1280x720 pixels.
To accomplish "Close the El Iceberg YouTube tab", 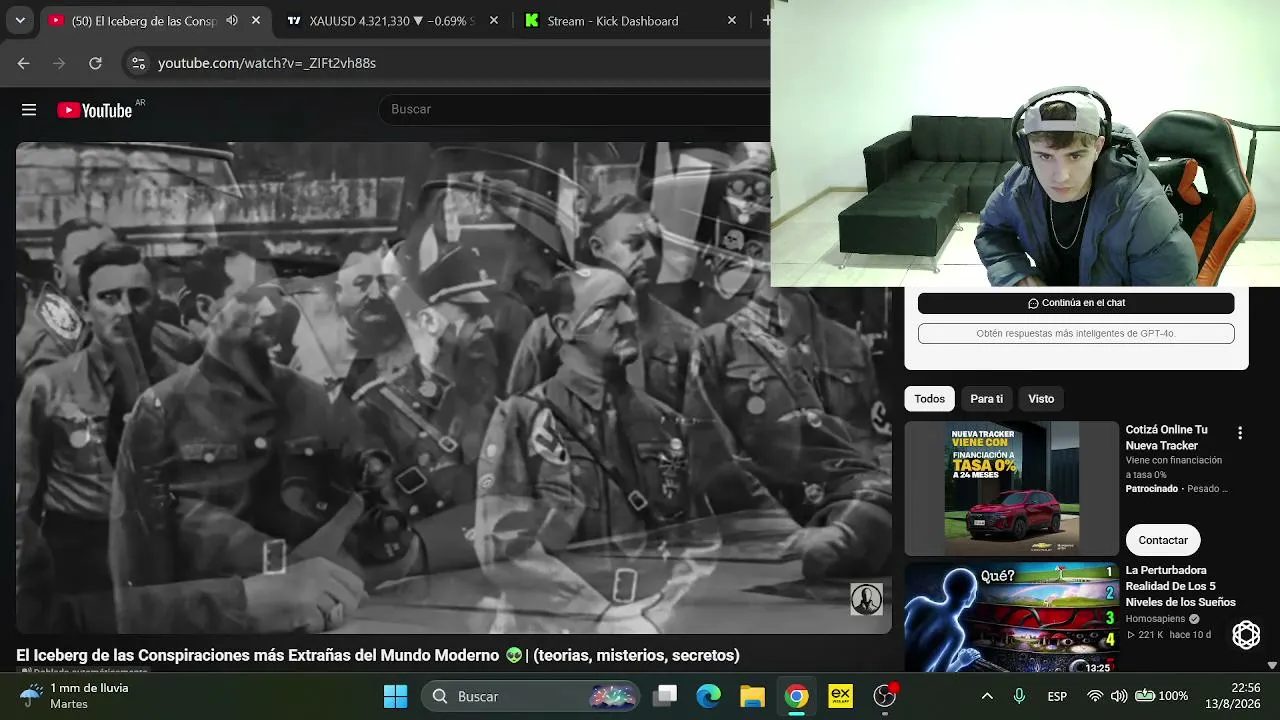I will point(256,20).
